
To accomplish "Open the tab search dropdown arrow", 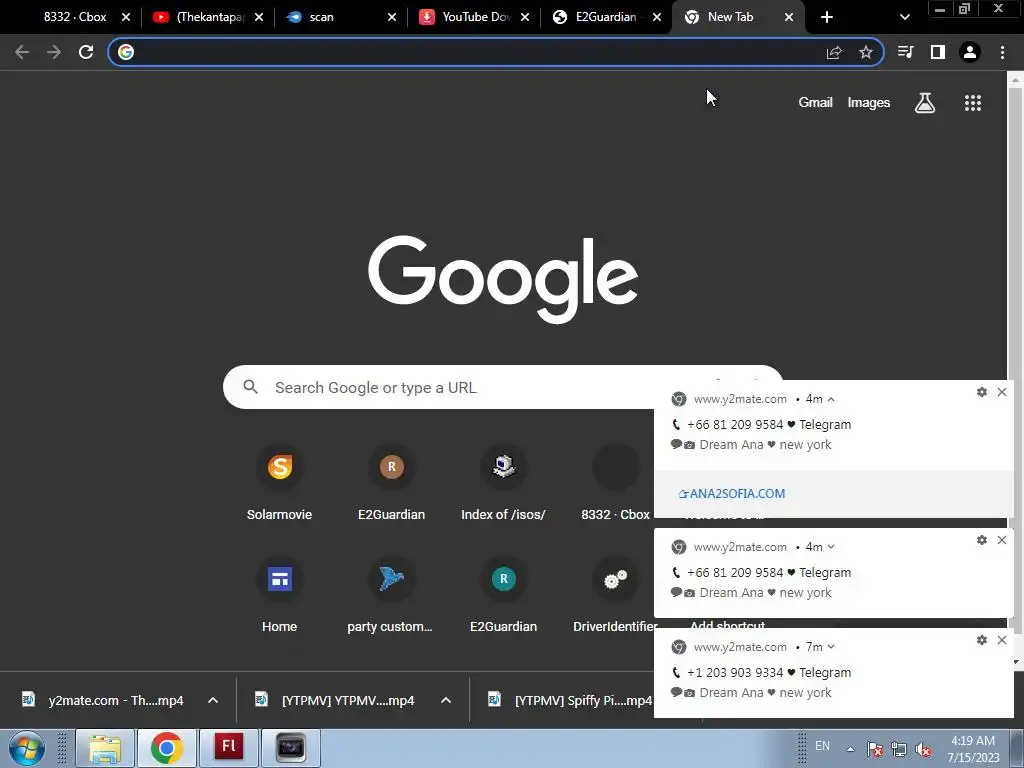I will click(x=904, y=17).
